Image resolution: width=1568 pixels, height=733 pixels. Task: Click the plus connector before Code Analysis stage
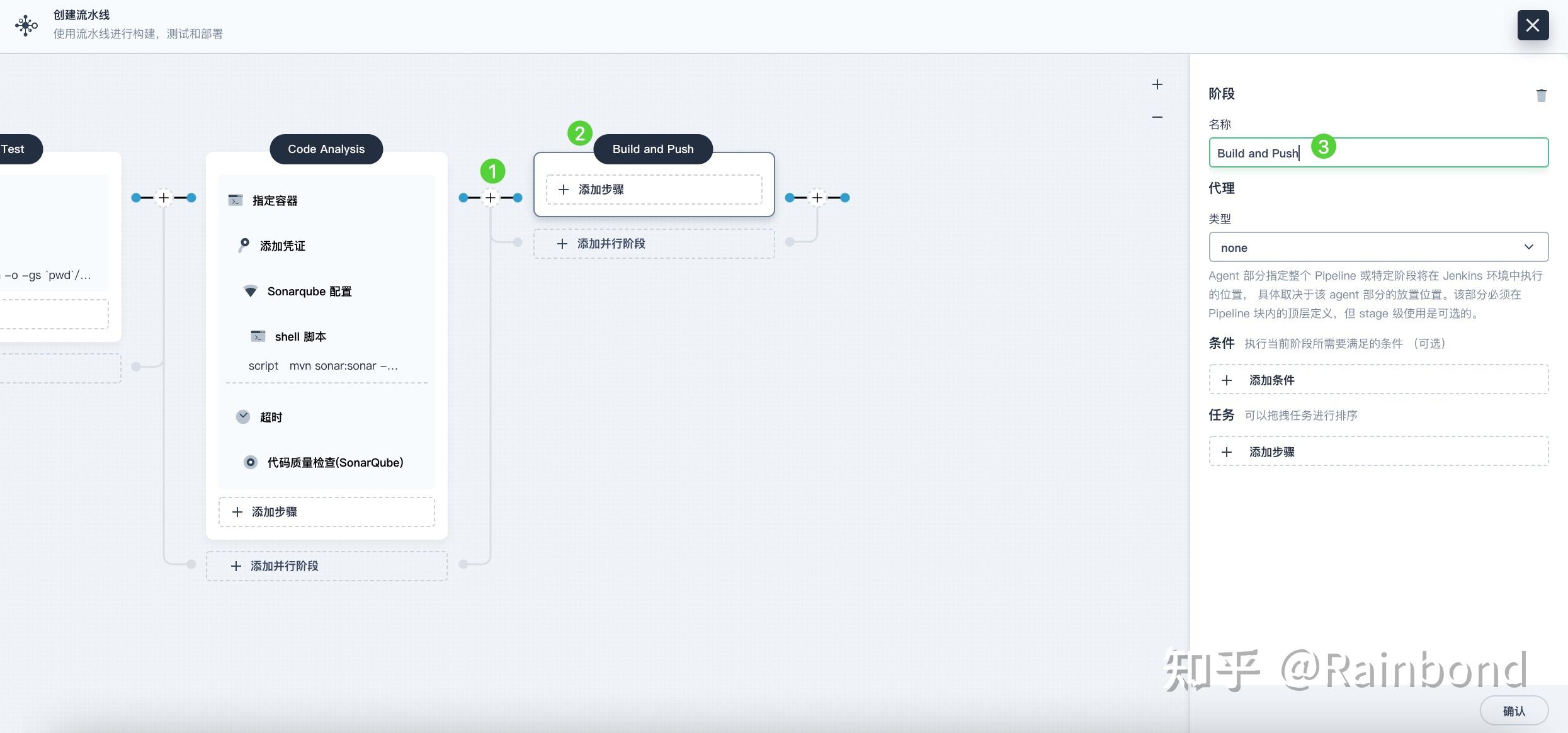(x=164, y=198)
